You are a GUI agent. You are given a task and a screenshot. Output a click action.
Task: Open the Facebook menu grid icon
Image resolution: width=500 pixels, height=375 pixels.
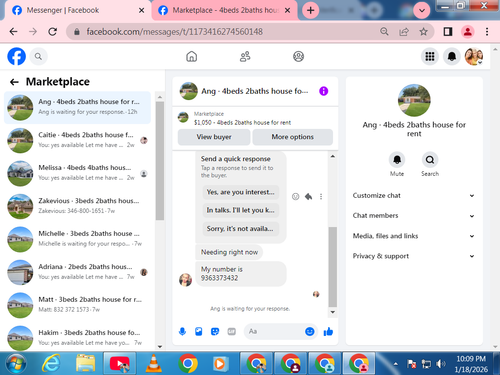(430, 56)
